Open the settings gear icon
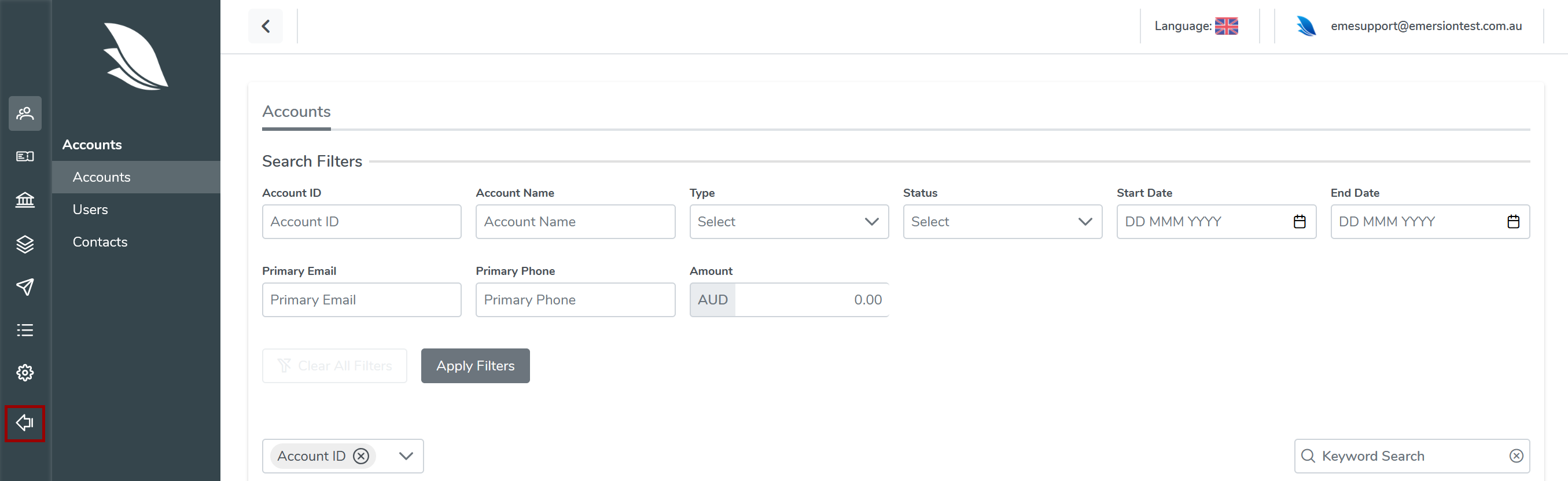Viewport: 1568px width, 481px height. click(25, 373)
